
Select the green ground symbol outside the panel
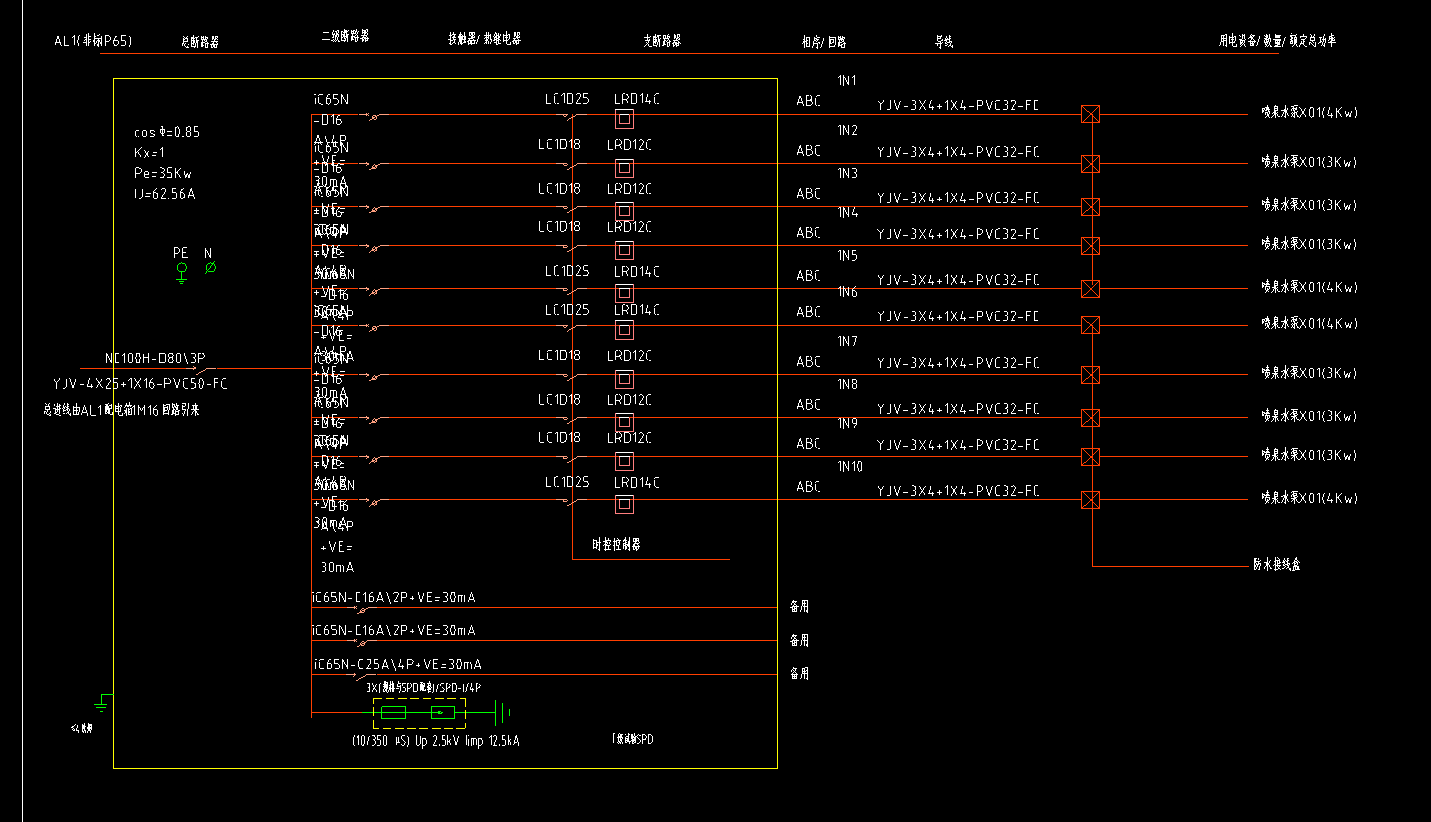coord(103,702)
